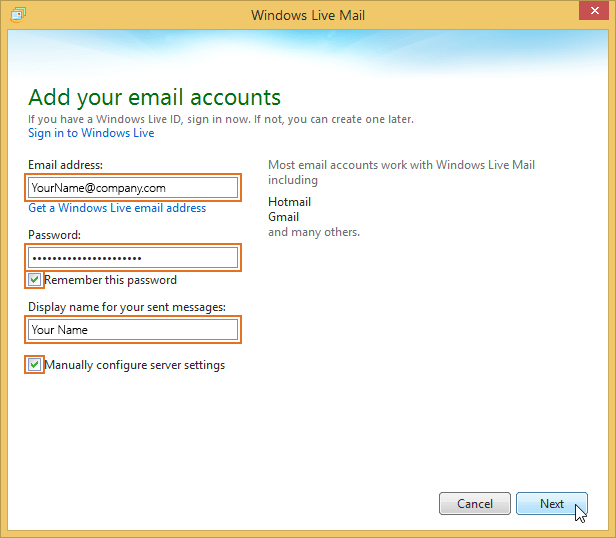Close the Windows Live Mail dialog

coord(594,11)
